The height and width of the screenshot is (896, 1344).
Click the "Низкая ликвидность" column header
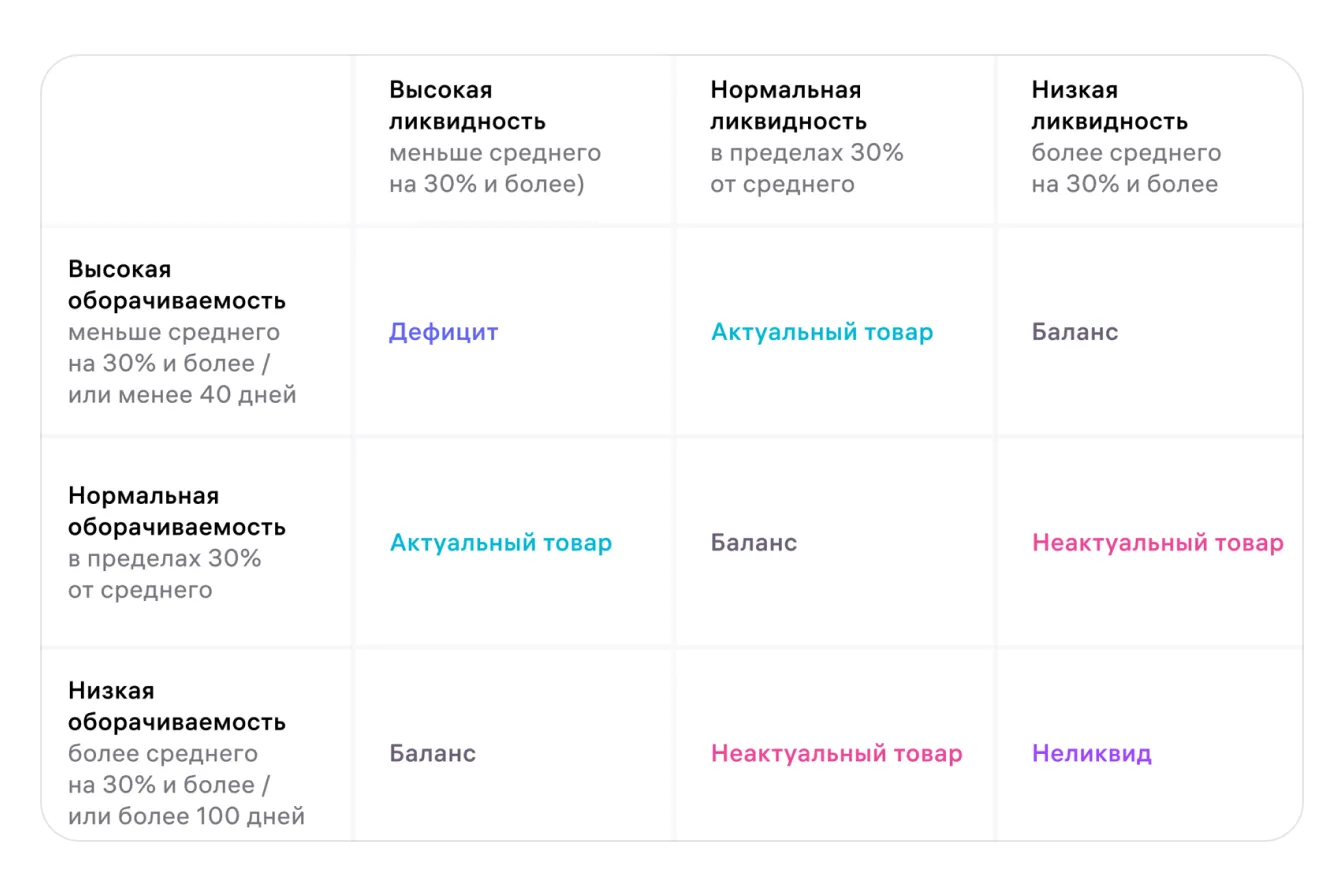point(1109,106)
